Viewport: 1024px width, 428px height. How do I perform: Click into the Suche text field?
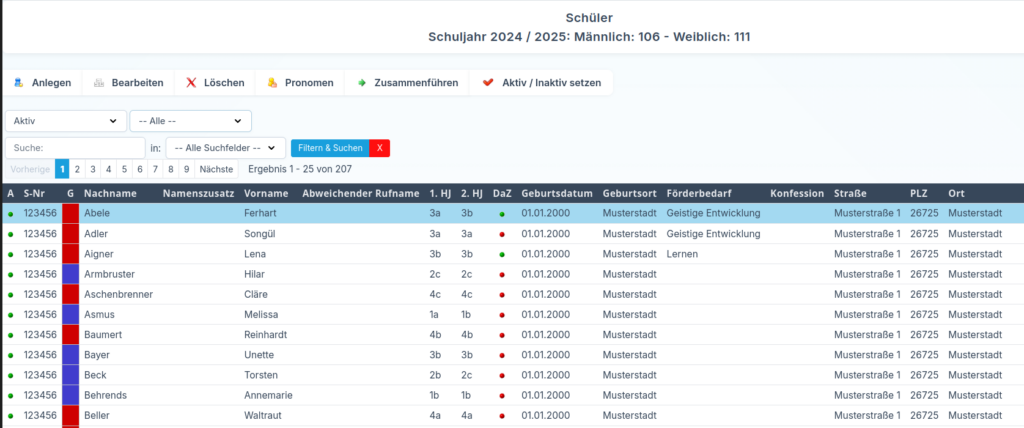coord(76,148)
